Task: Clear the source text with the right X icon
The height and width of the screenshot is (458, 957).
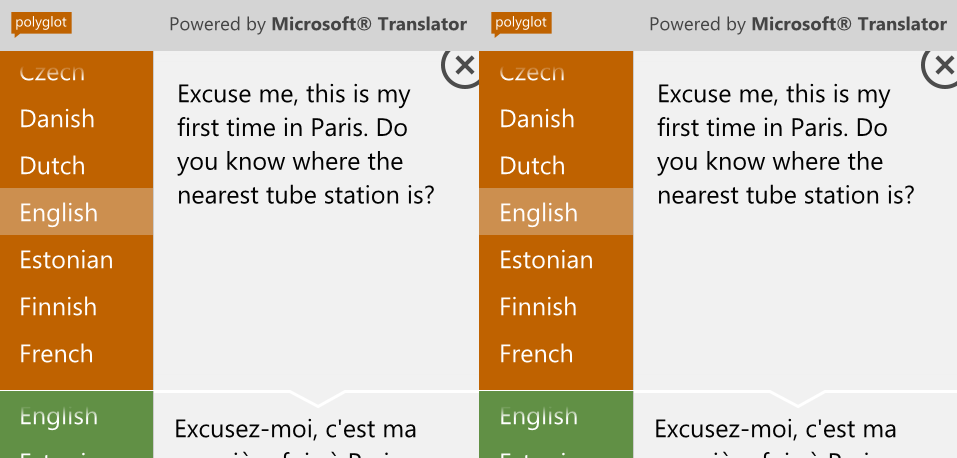Action: click(940, 67)
